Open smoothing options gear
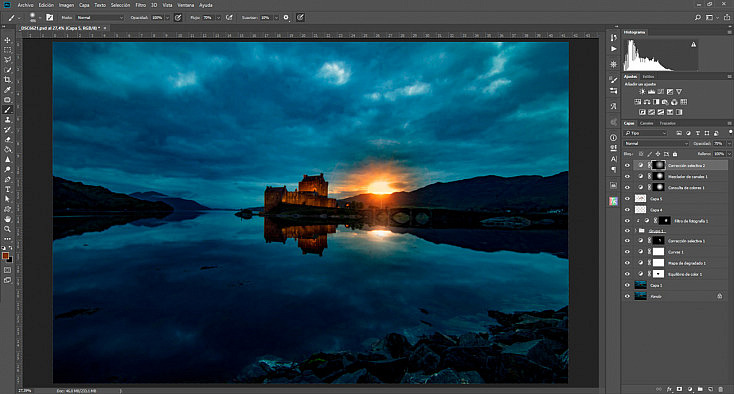The image size is (734, 394). (286, 18)
